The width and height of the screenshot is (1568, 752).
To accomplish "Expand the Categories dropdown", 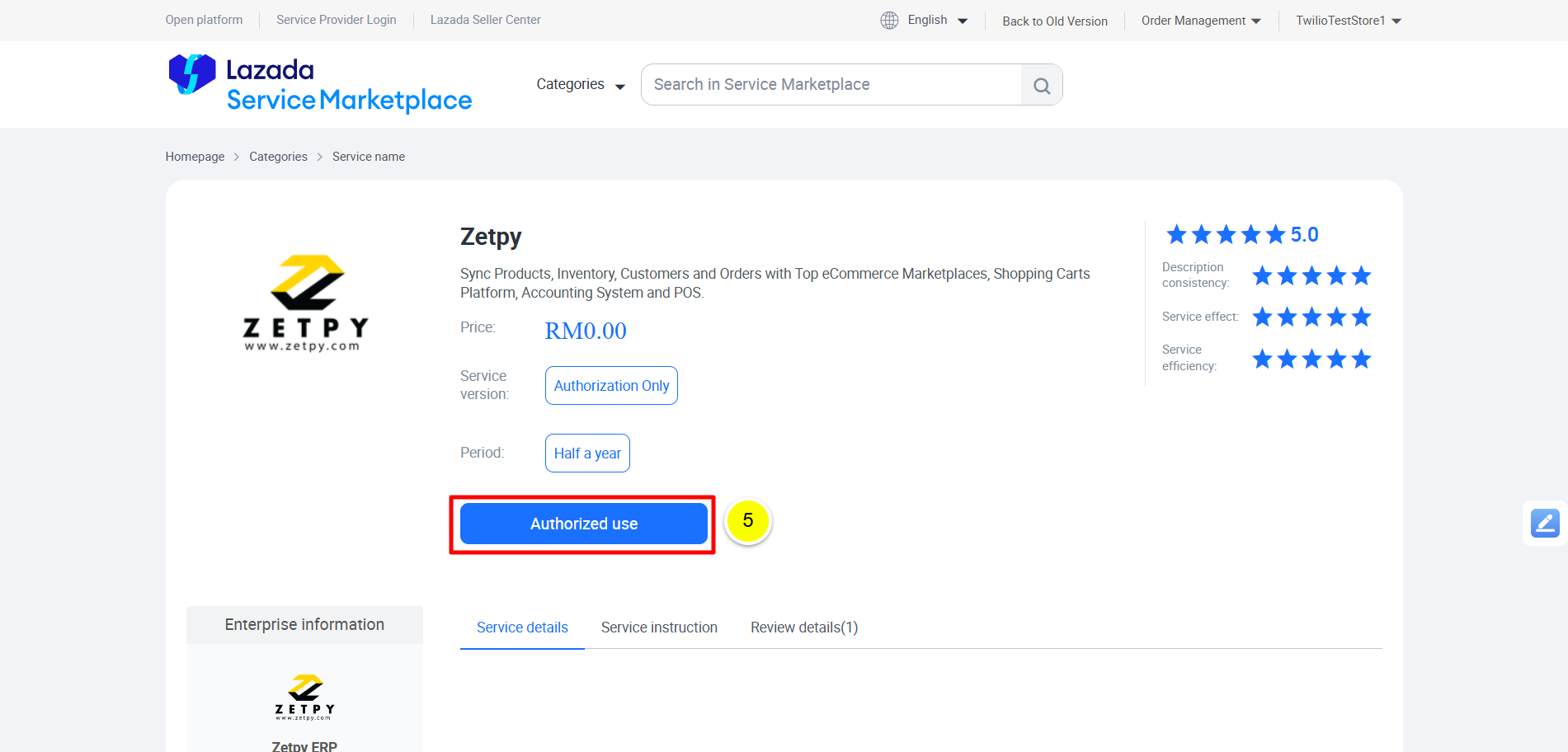I will click(x=581, y=85).
